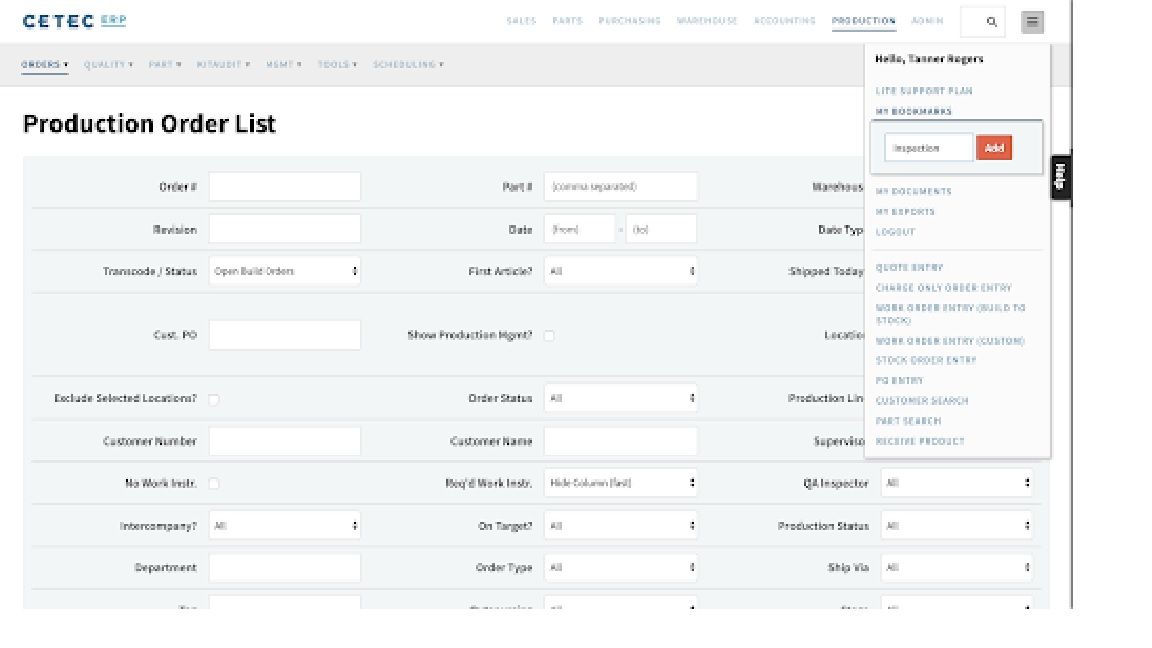Image resolution: width=1152 pixels, height=648 pixels.
Task: Open the Orders submenu
Action: click(x=44, y=65)
